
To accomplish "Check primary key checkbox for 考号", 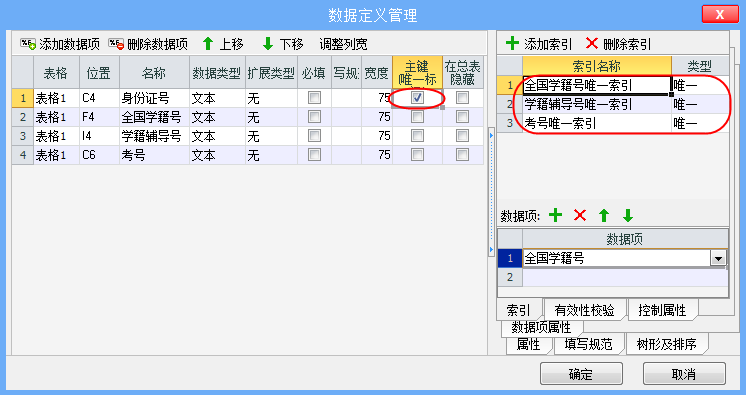I will point(417,155).
